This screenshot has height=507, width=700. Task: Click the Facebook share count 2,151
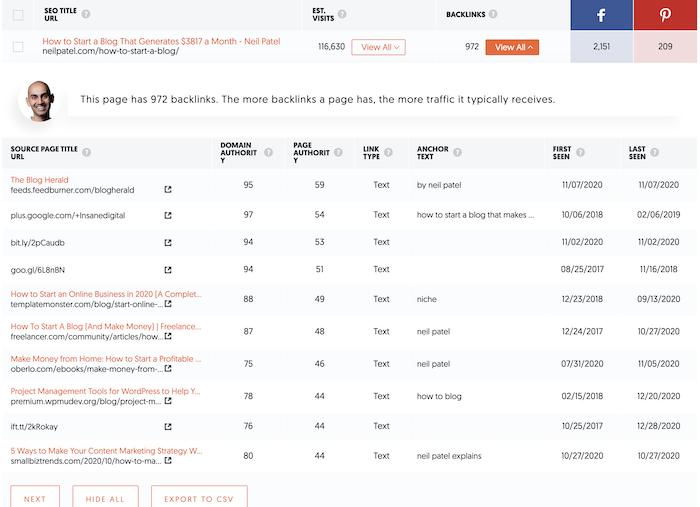[601, 46]
